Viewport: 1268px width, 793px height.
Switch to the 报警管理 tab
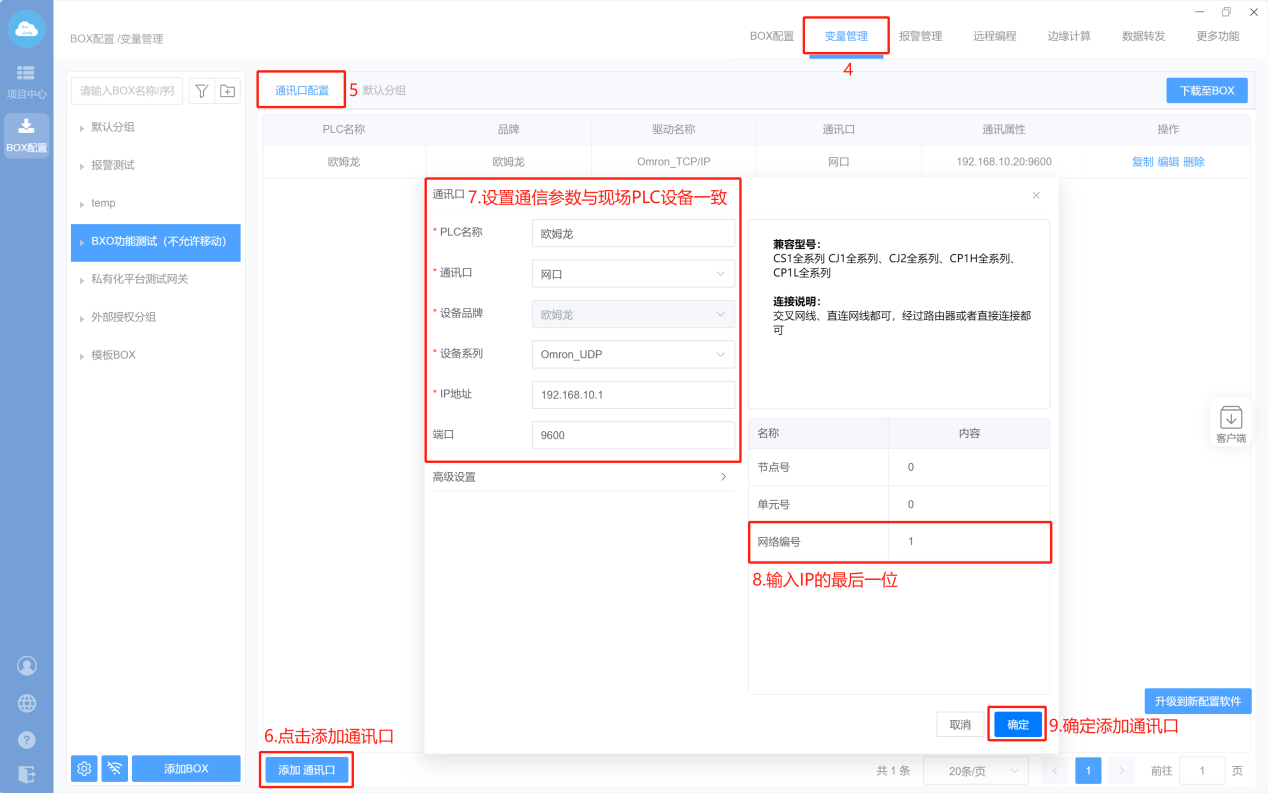tap(920, 36)
